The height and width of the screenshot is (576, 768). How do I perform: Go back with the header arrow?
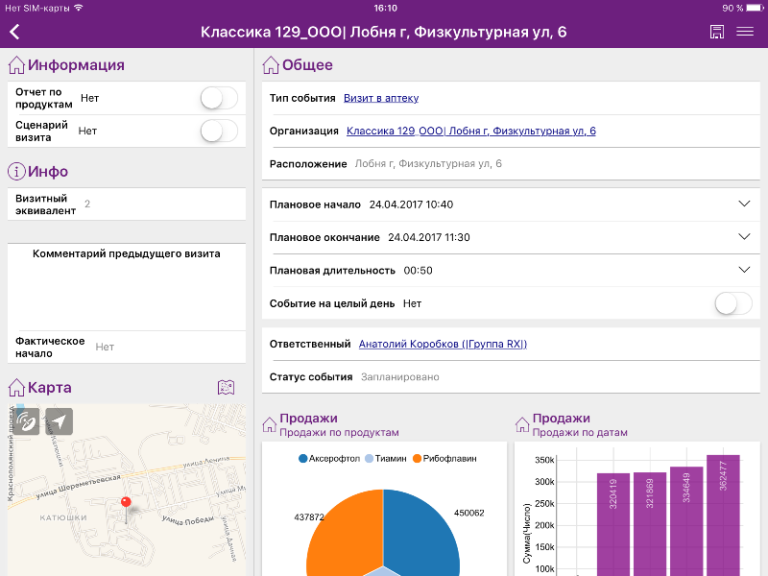pyautogui.click(x=15, y=32)
